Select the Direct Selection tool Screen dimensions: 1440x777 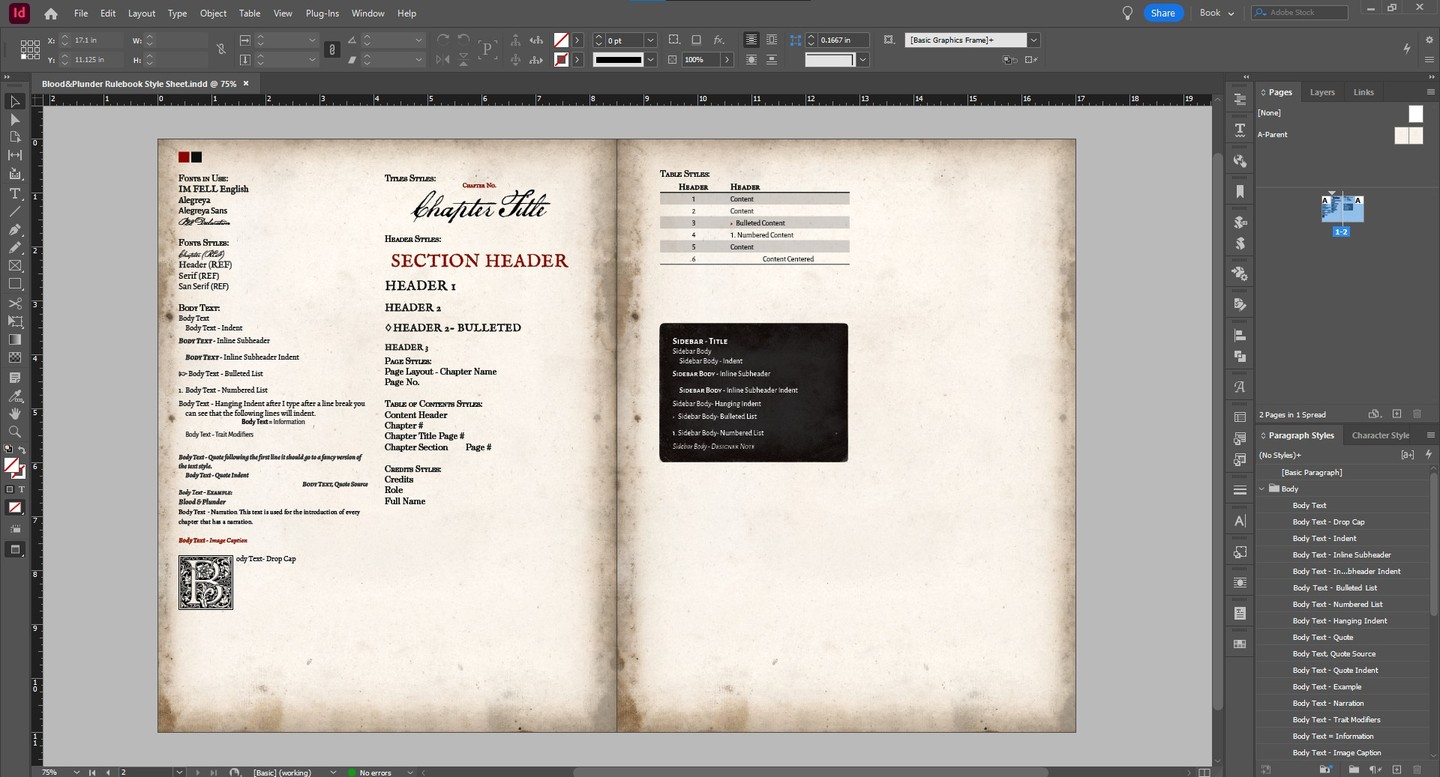click(x=15, y=119)
